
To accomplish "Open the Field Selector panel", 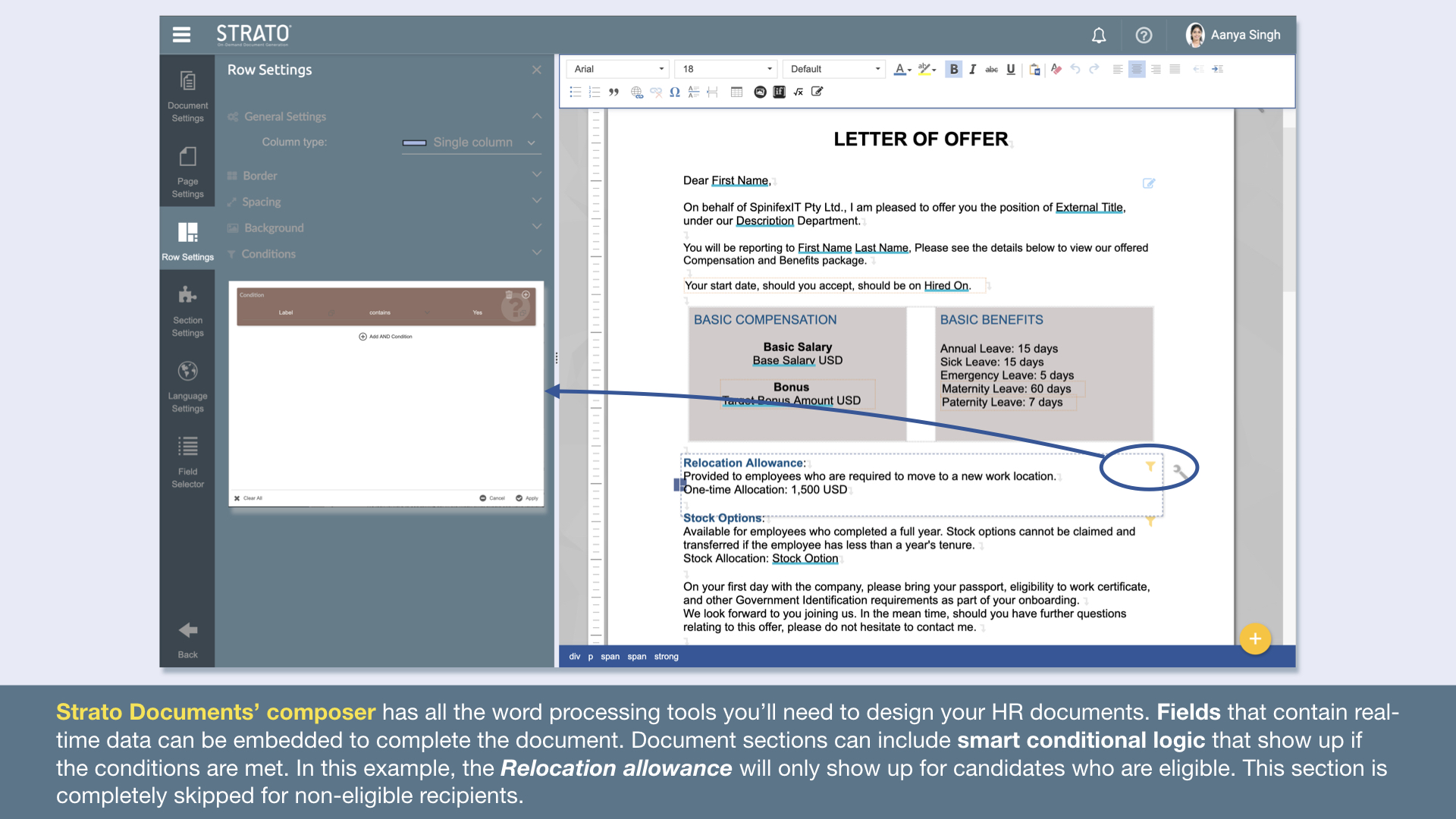I will click(187, 461).
